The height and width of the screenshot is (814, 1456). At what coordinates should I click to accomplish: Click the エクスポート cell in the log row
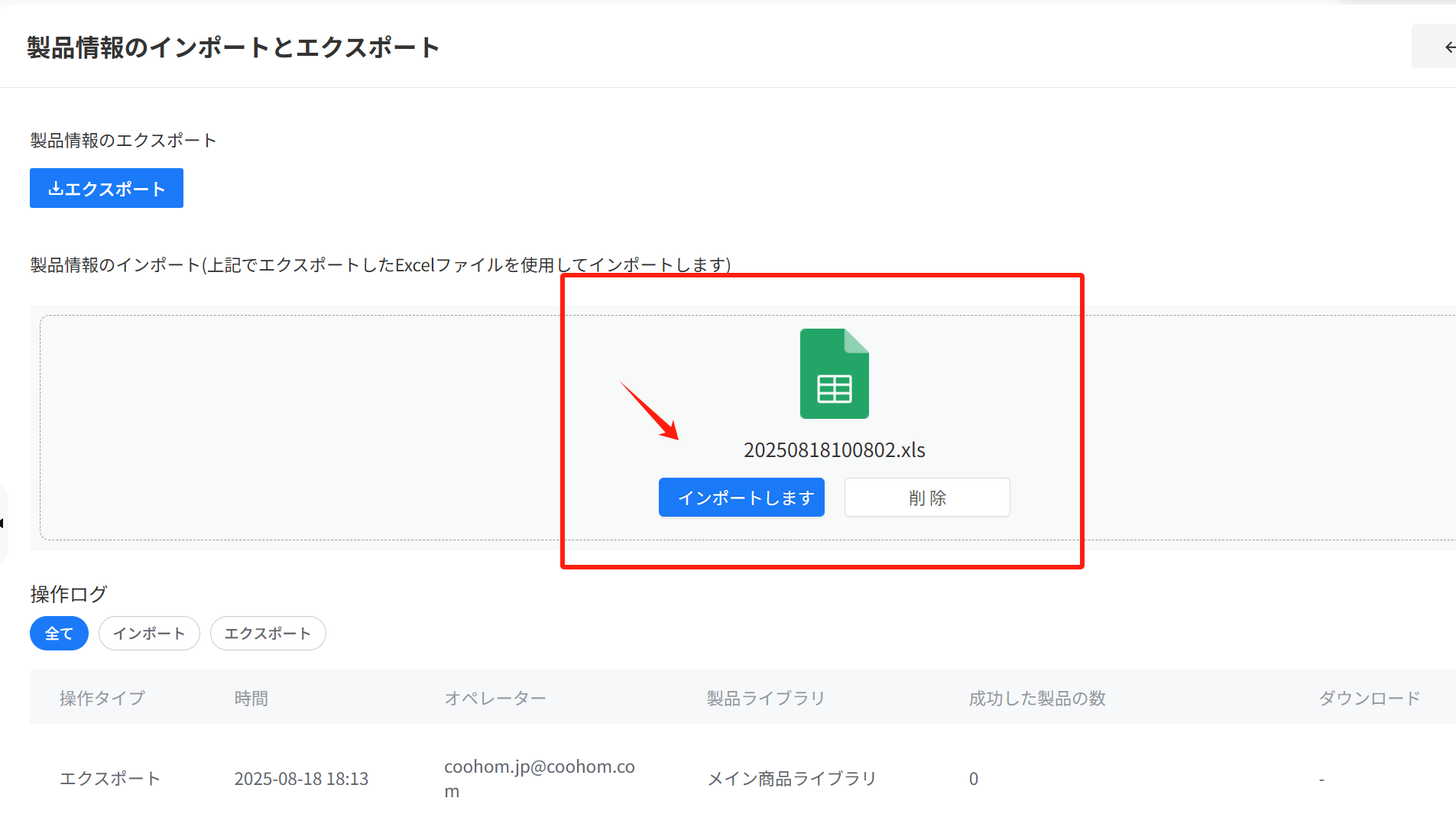110,778
